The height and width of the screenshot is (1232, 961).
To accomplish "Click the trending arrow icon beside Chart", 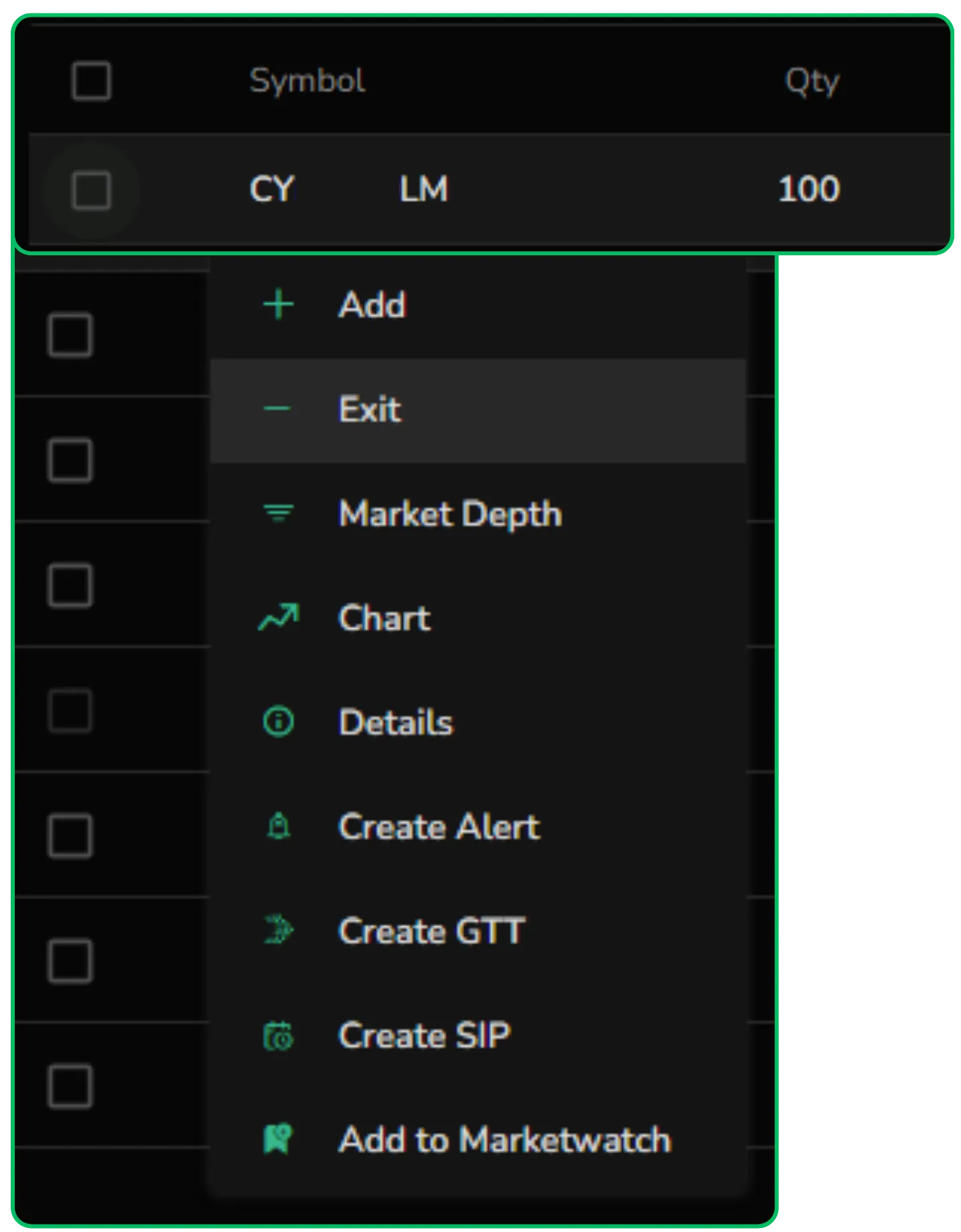I will coord(277,615).
